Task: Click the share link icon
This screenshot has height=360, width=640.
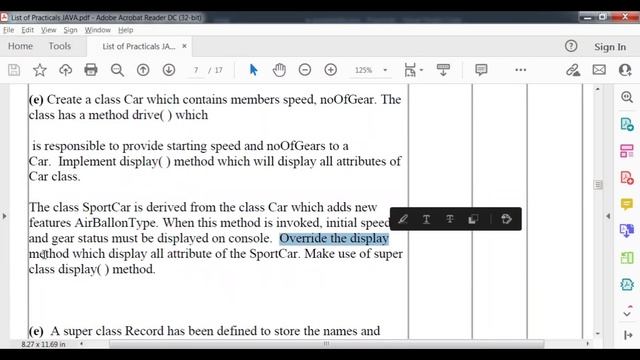Action: coord(573,70)
